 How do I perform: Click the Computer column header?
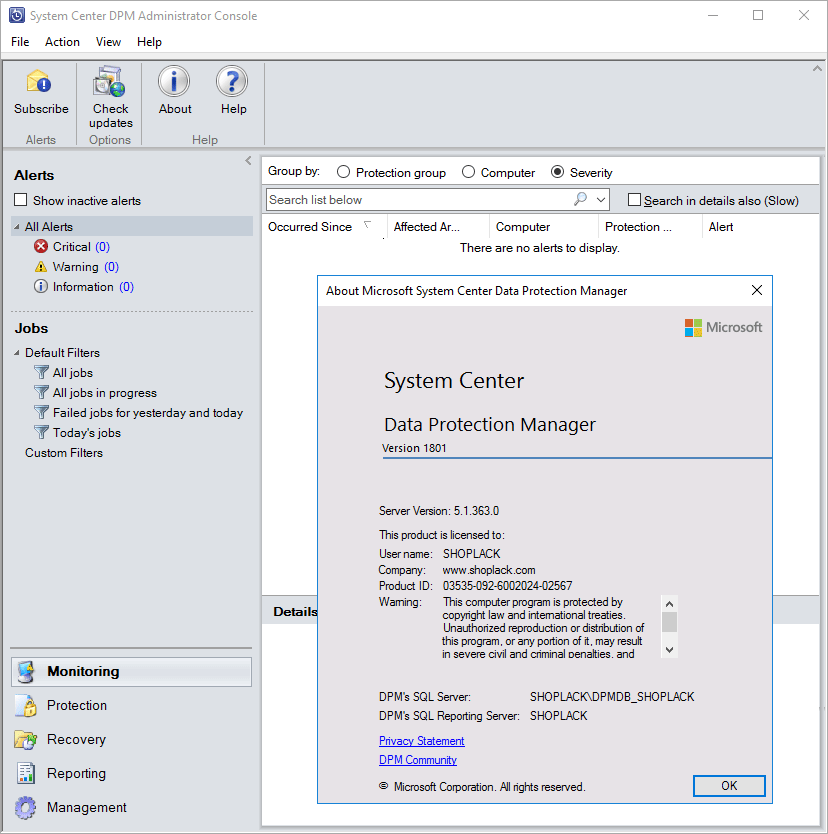[544, 227]
